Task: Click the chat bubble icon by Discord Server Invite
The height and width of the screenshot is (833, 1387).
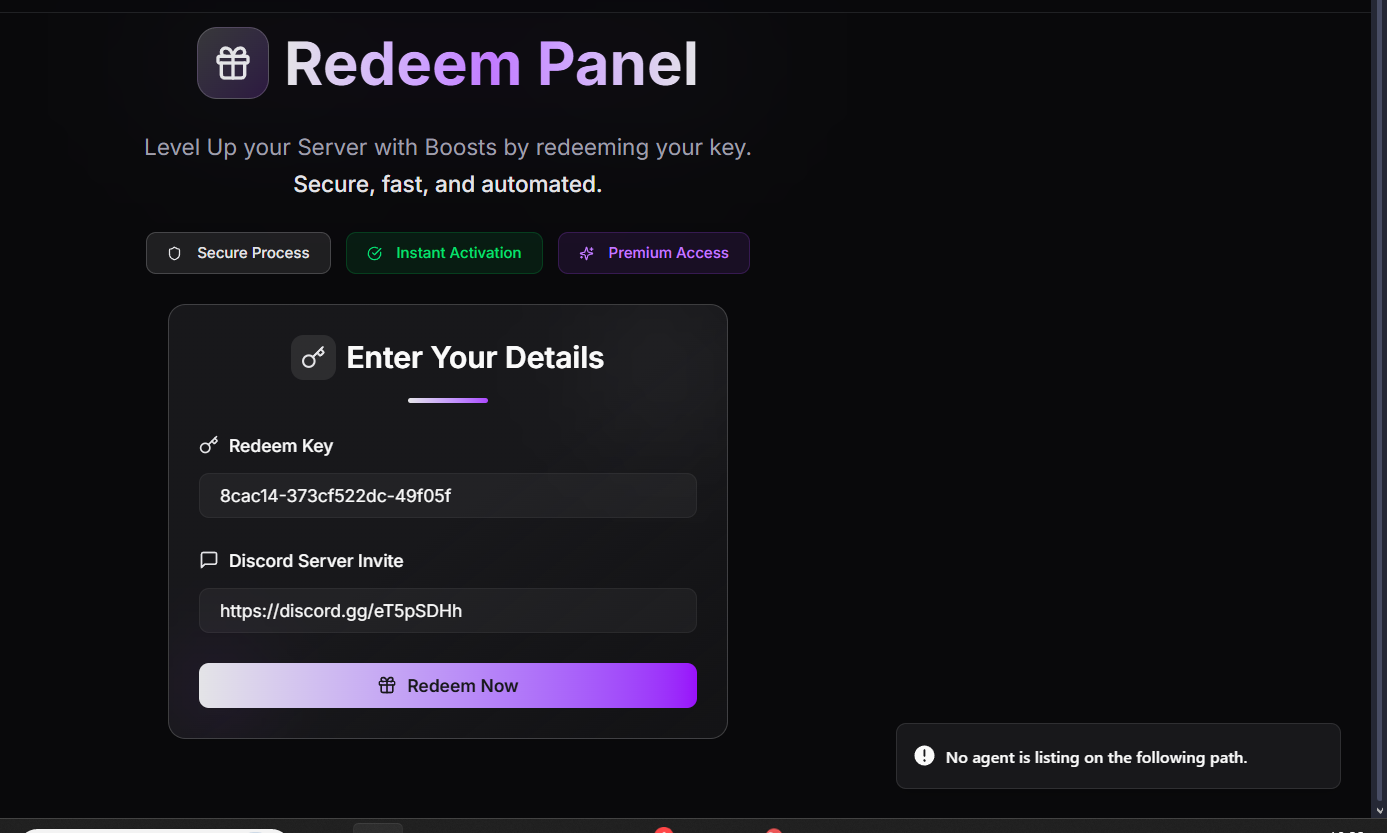Action: (209, 560)
